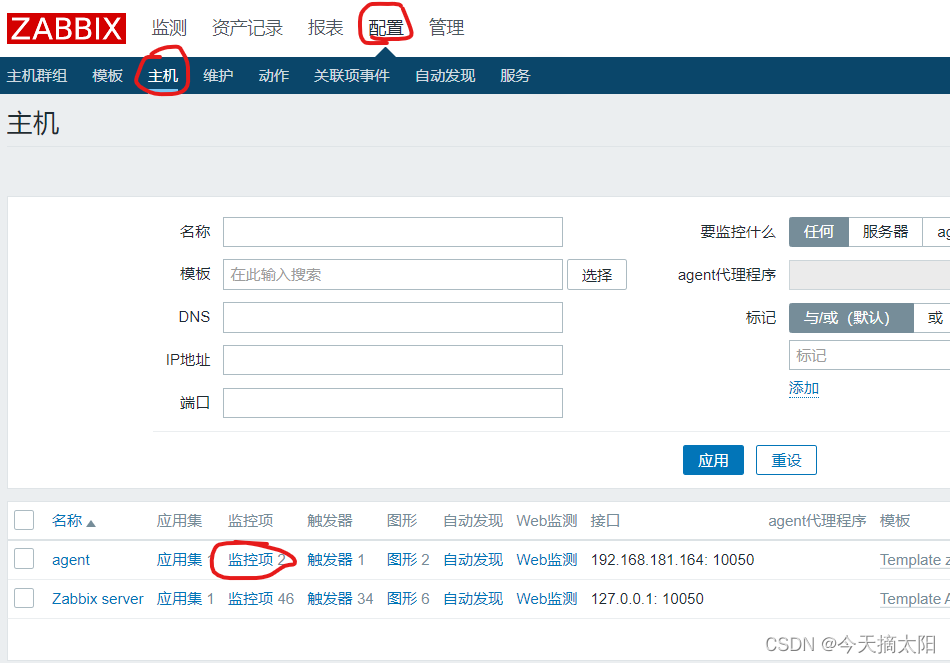
Task: Go to 维护 submenu tab
Action: (x=218, y=76)
